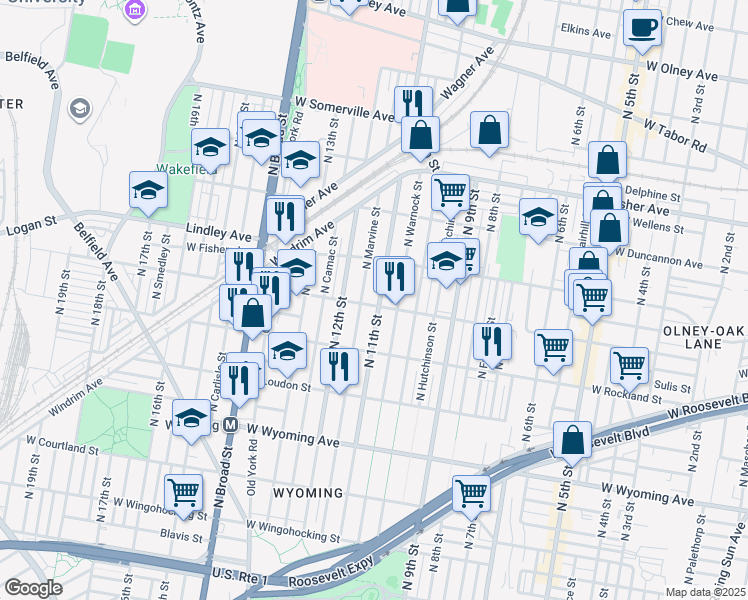This screenshot has width=748, height=600.
Task: Open the shopping cart marker near Wingohocking St
Action: 183,492
